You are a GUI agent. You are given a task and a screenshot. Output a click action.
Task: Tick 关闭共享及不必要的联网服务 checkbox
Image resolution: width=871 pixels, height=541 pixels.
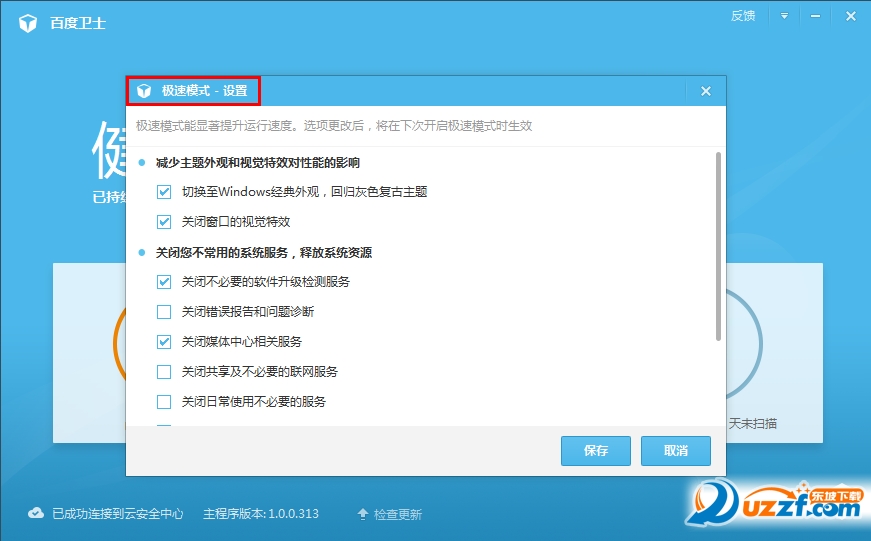coord(165,372)
